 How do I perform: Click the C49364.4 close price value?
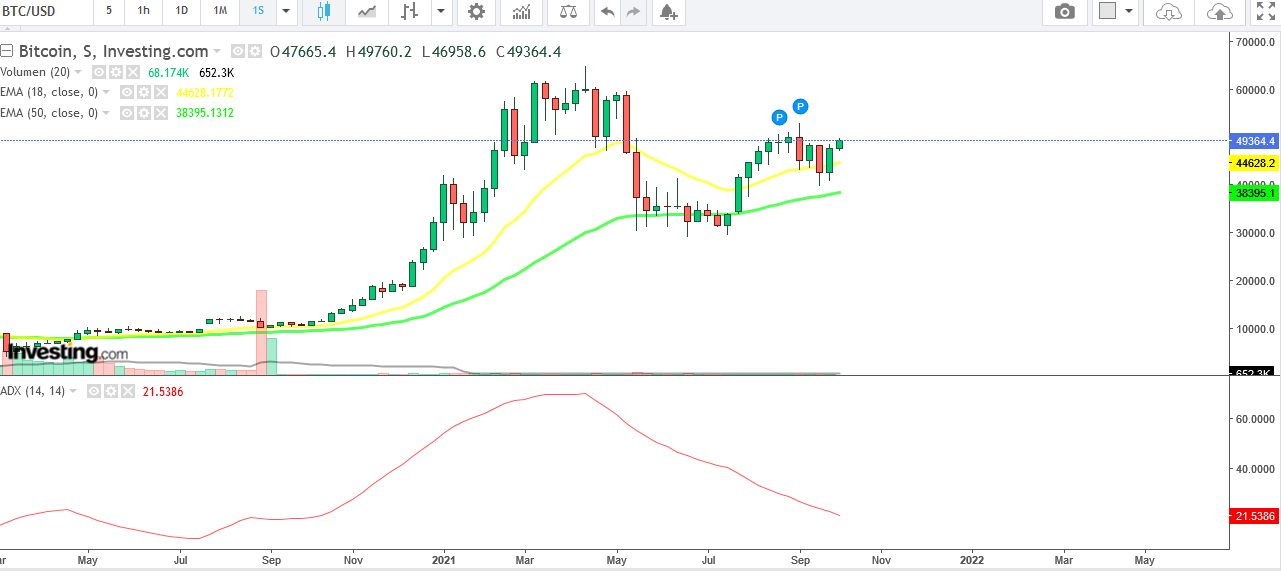pos(528,52)
